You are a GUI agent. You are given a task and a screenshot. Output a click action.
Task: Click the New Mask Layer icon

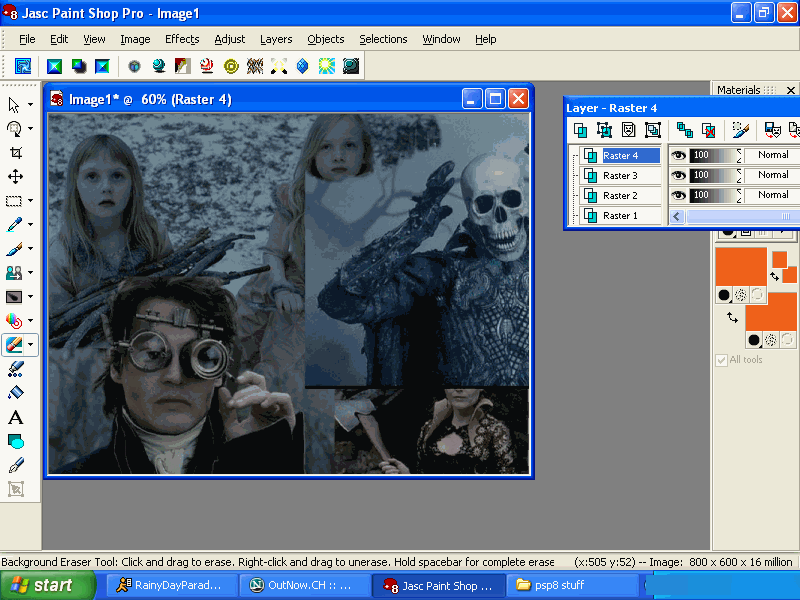coord(629,130)
